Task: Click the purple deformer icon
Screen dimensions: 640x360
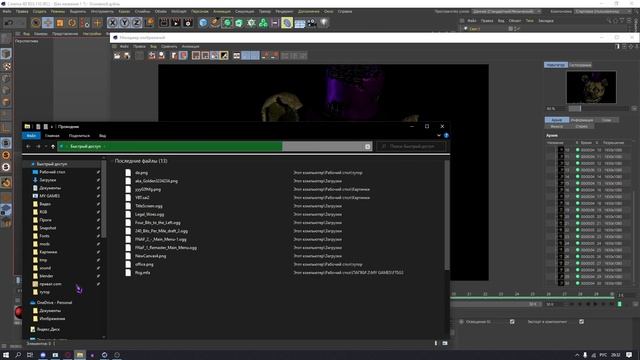Action: point(287,23)
